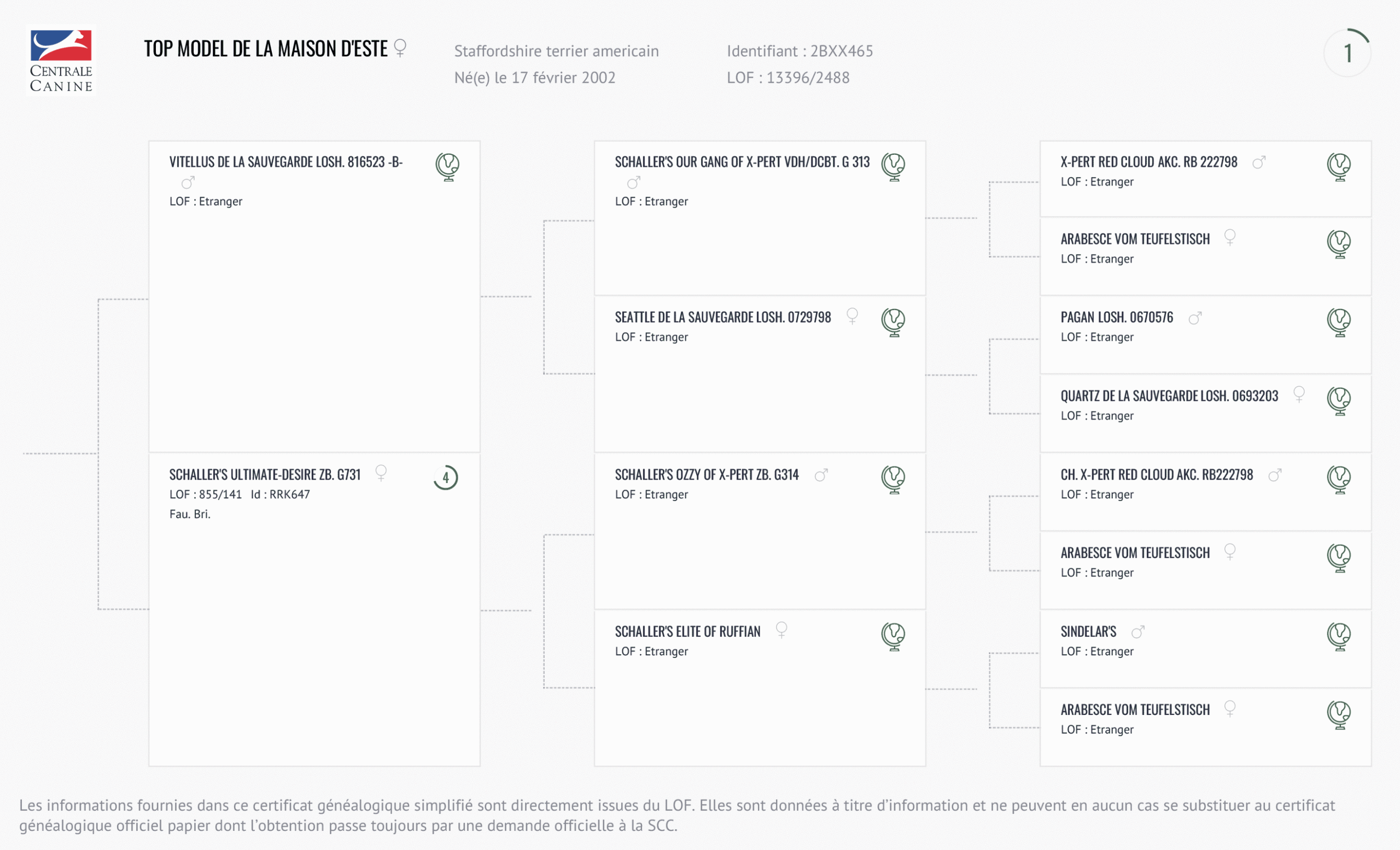The height and width of the screenshot is (850, 1400).
Task: Open Schaller's Elite of Ruffian name
Action: coord(687,631)
